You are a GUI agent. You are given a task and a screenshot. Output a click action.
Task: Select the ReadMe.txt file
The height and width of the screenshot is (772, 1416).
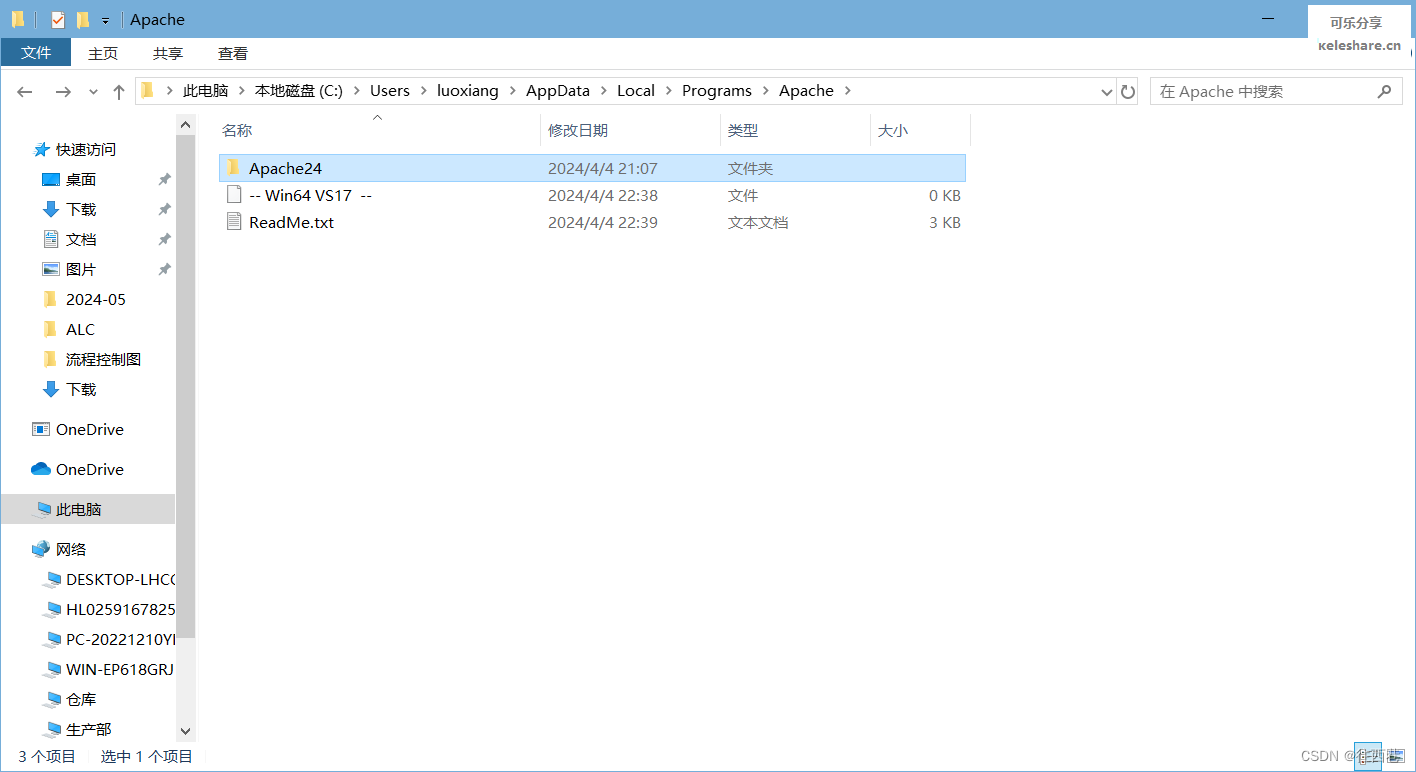point(592,222)
